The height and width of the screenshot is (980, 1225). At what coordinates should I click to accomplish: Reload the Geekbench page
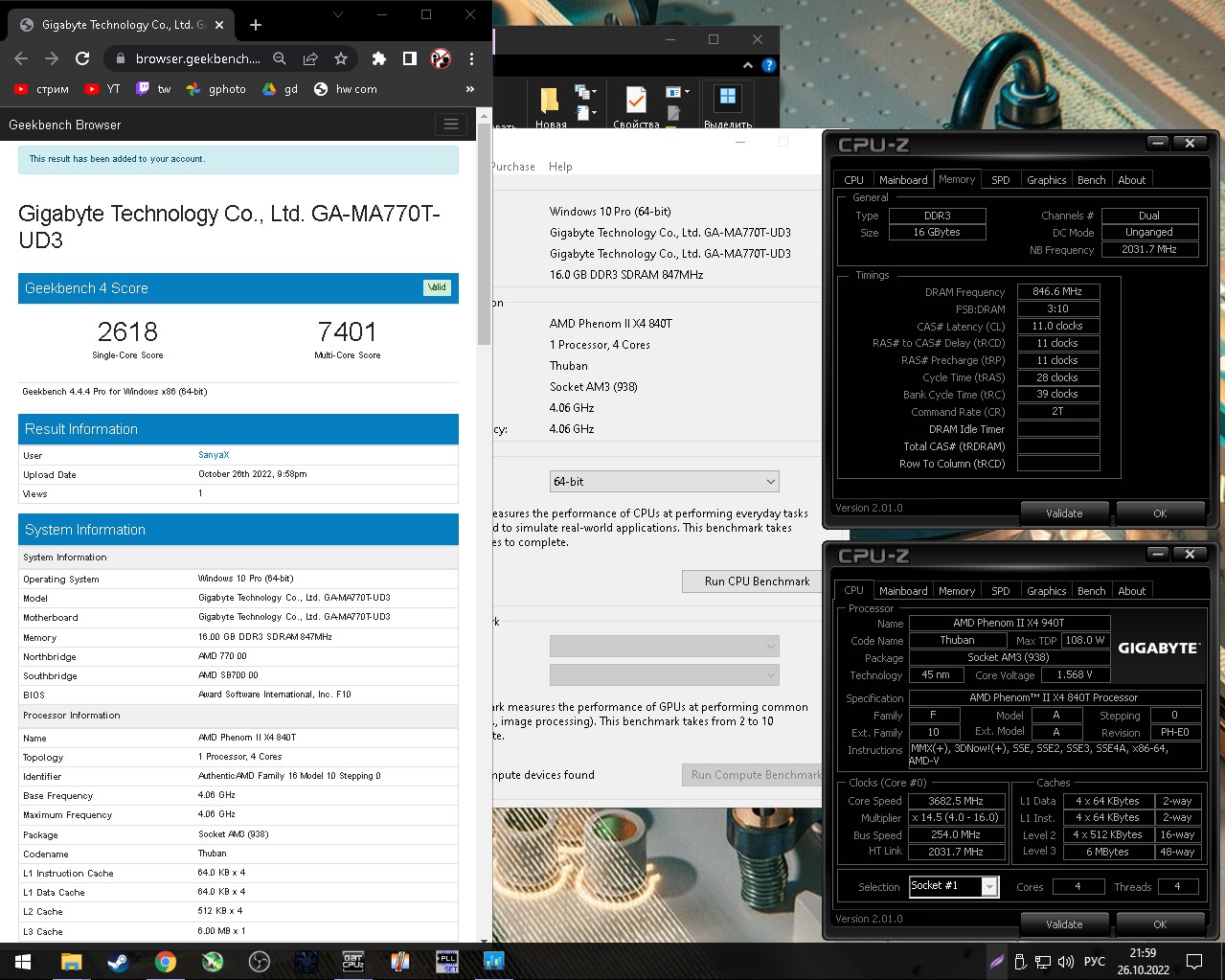82,58
